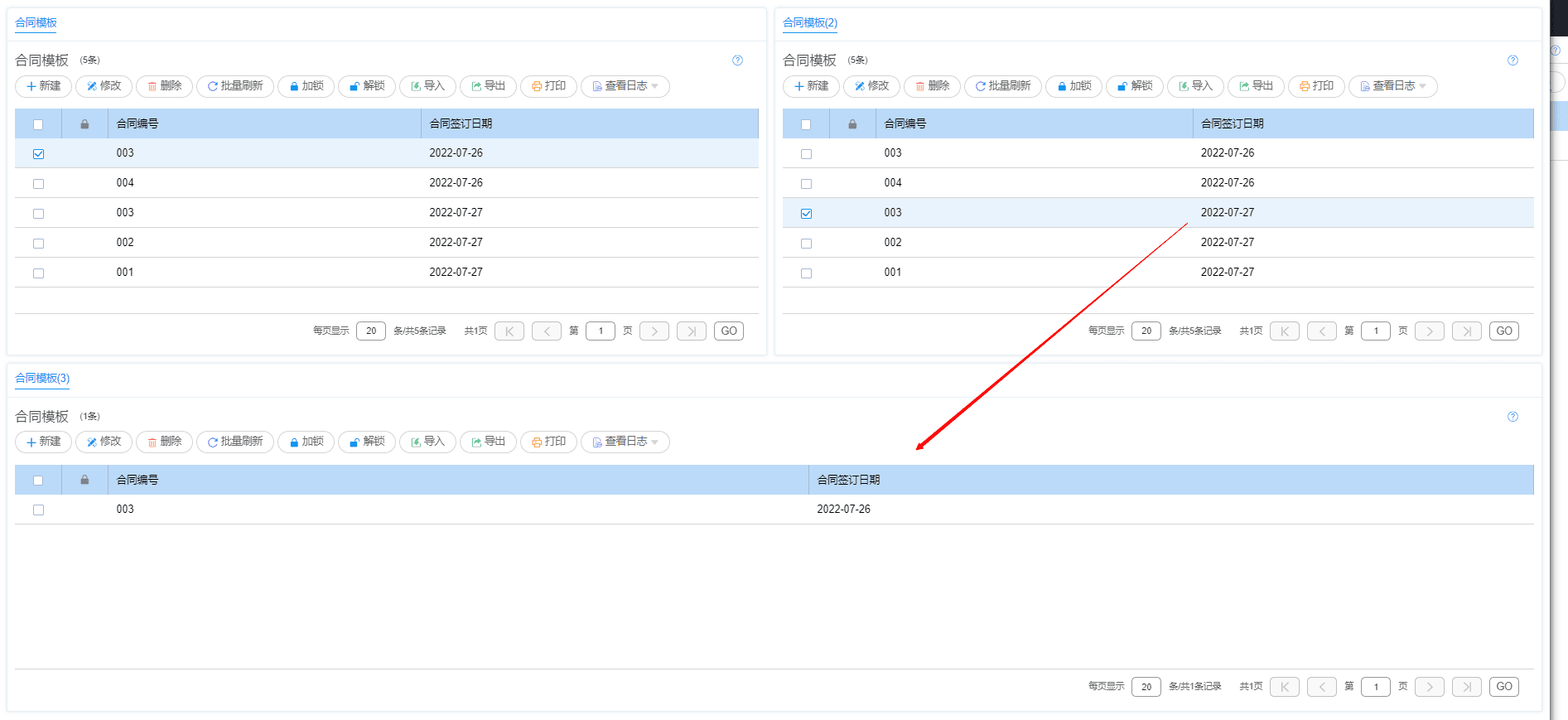Click lock column header in first 合同模板 table

(x=84, y=124)
